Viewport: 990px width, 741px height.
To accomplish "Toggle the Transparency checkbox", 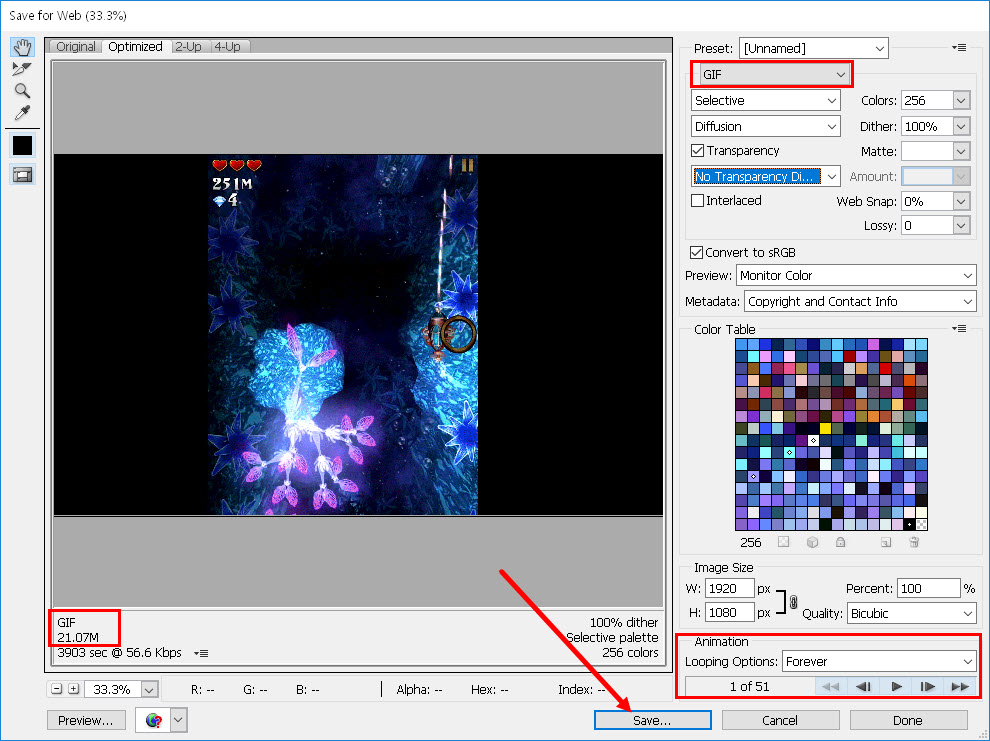I will pos(698,151).
